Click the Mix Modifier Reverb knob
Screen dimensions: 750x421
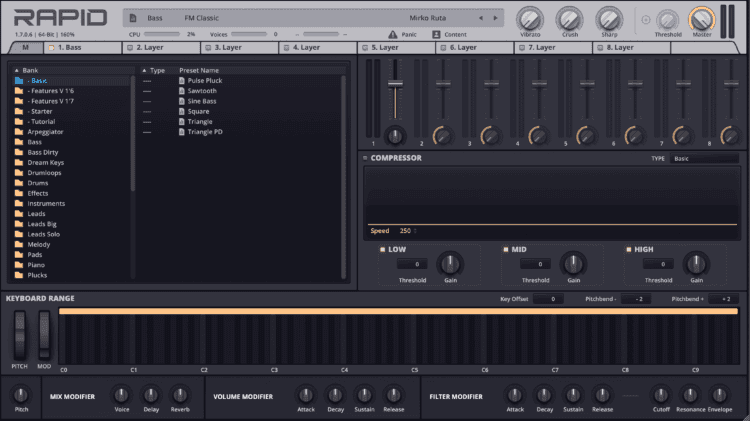tap(180, 395)
